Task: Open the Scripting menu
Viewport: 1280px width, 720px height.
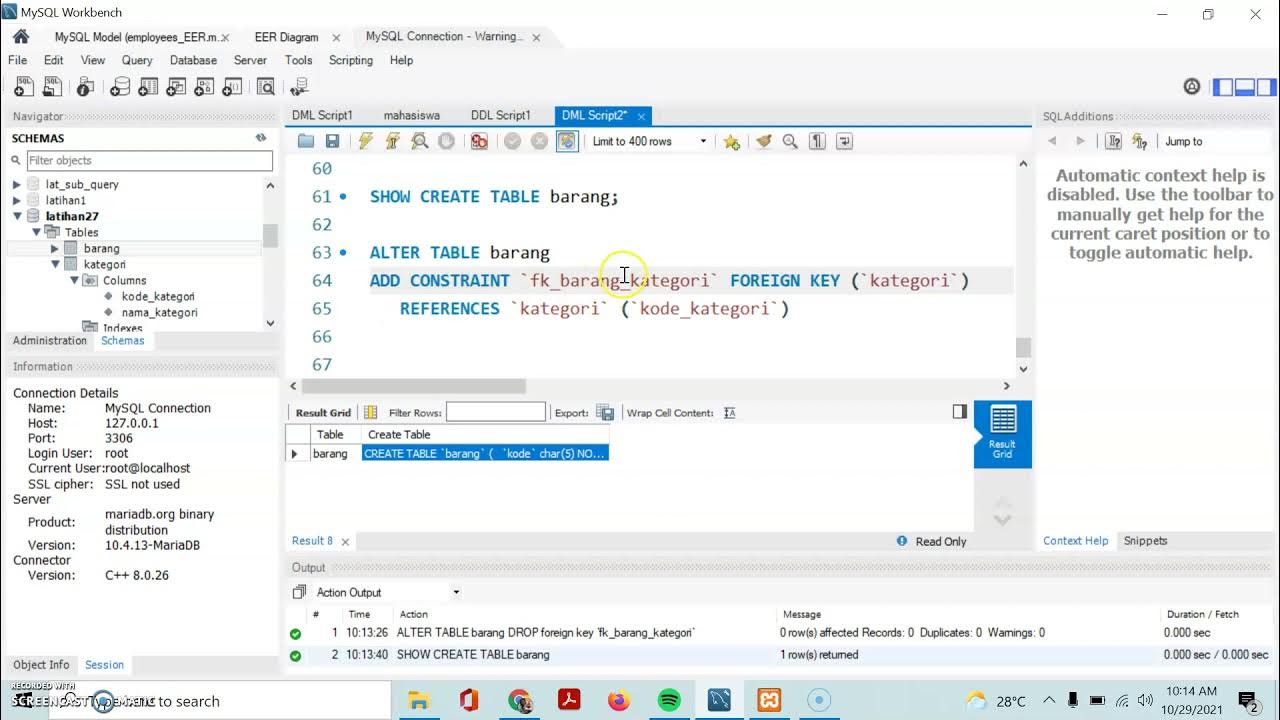Action: pos(351,60)
